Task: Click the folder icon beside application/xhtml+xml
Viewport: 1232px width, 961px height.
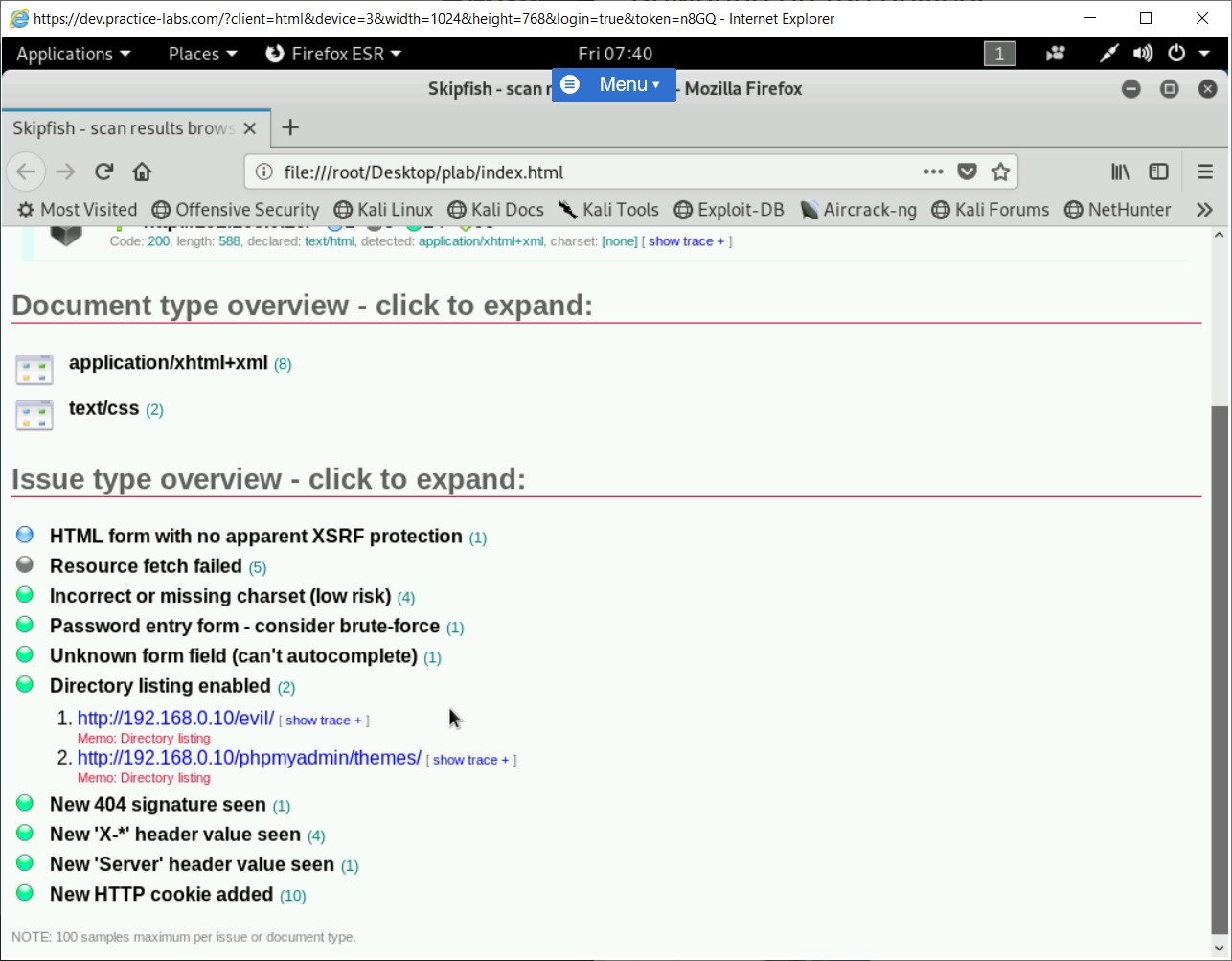Action: pos(34,369)
